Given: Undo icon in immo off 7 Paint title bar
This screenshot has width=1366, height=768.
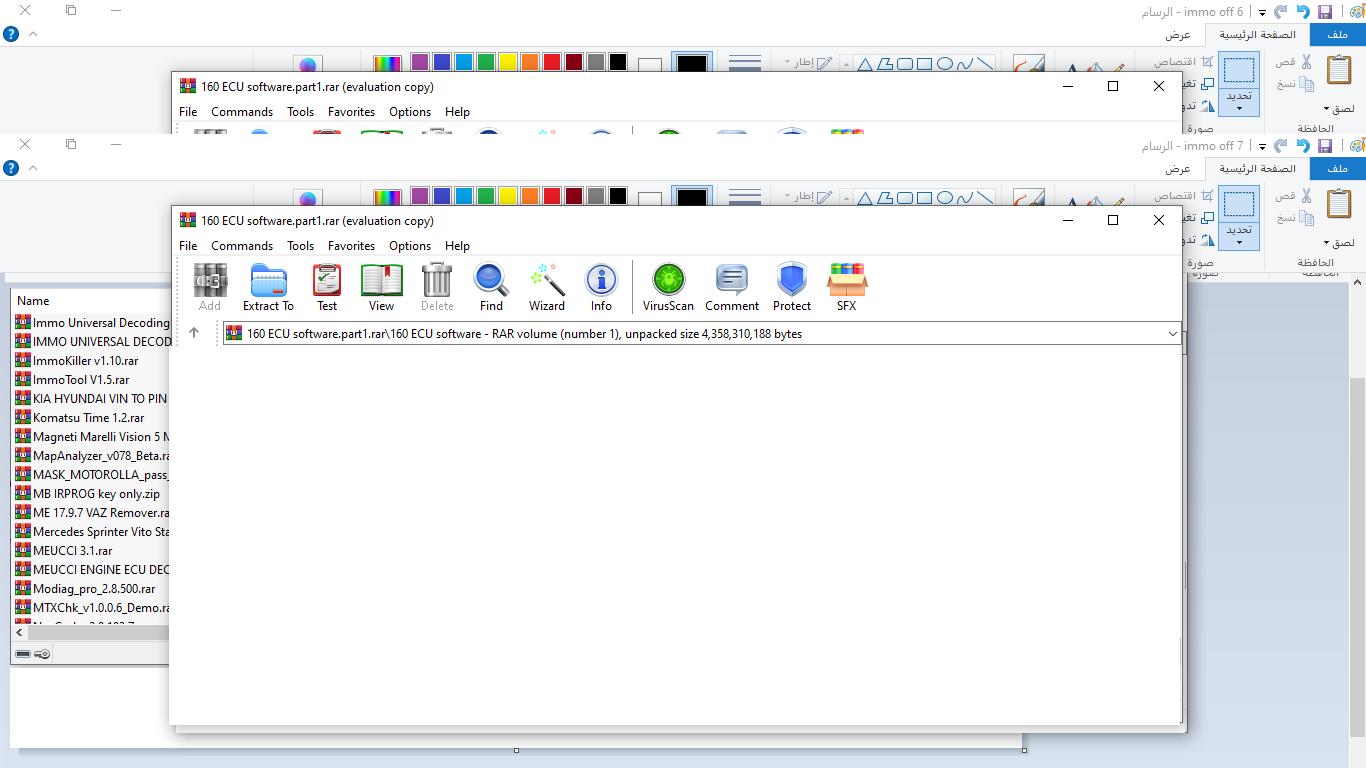Looking at the screenshot, I should point(1302,146).
